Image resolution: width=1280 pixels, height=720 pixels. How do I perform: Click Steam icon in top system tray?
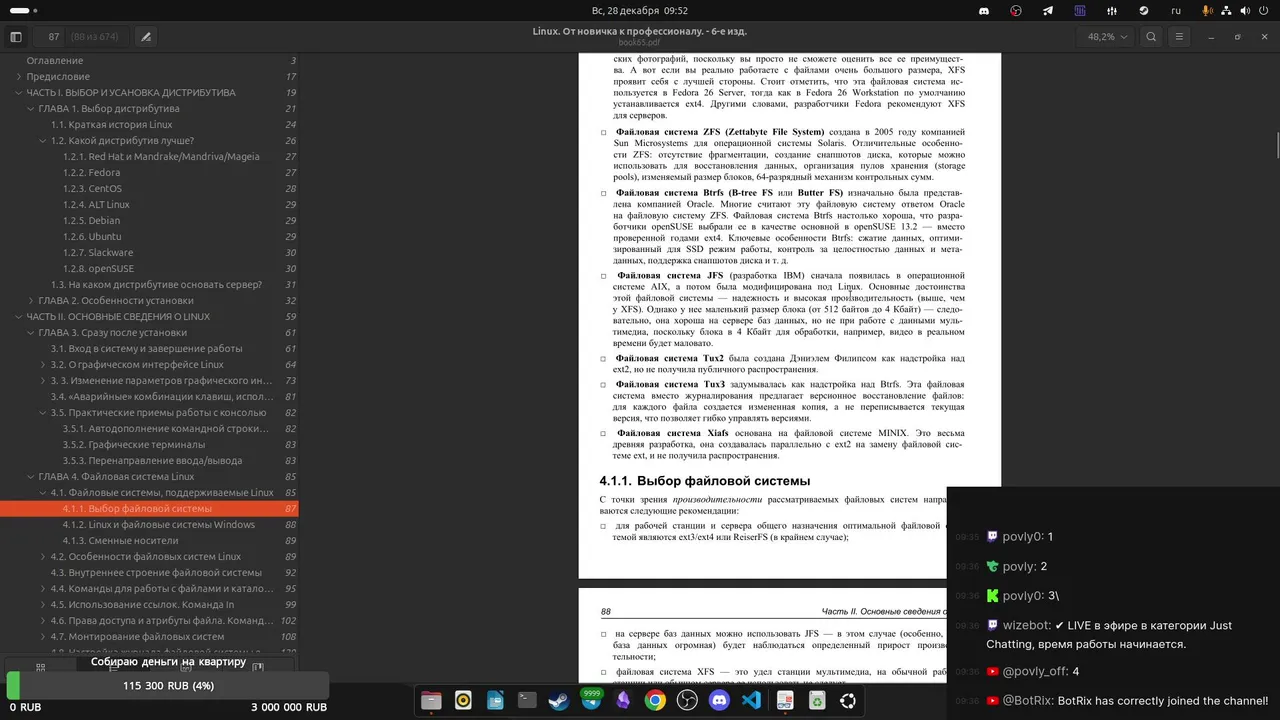(x=1144, y=11)
